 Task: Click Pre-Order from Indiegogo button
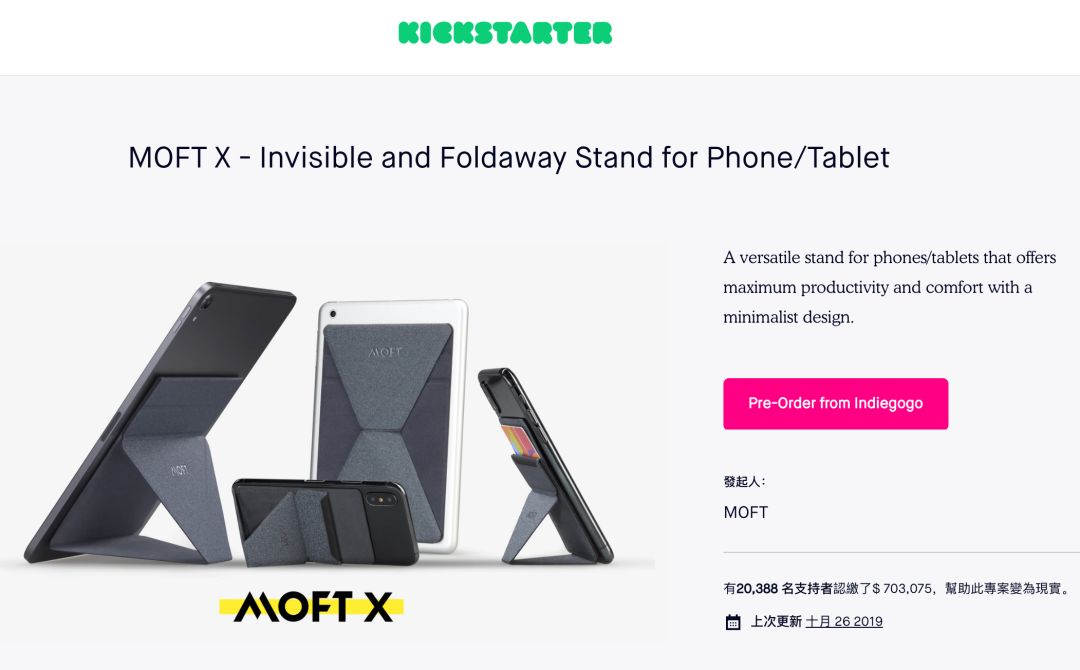tap(835, 404)
